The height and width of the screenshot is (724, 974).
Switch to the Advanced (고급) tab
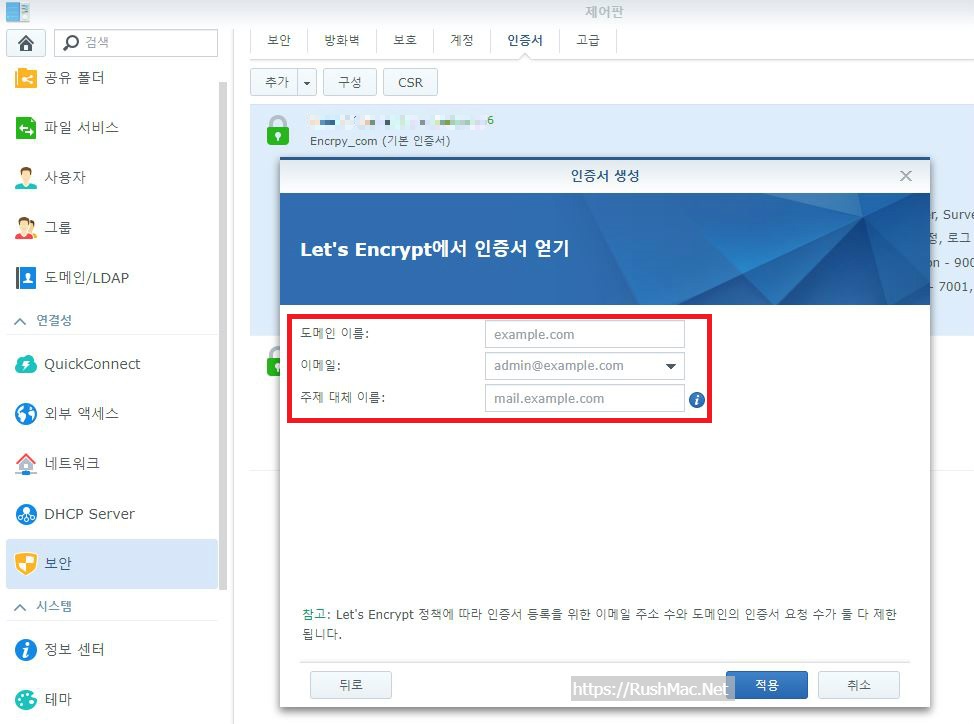(x=588, y=40)
